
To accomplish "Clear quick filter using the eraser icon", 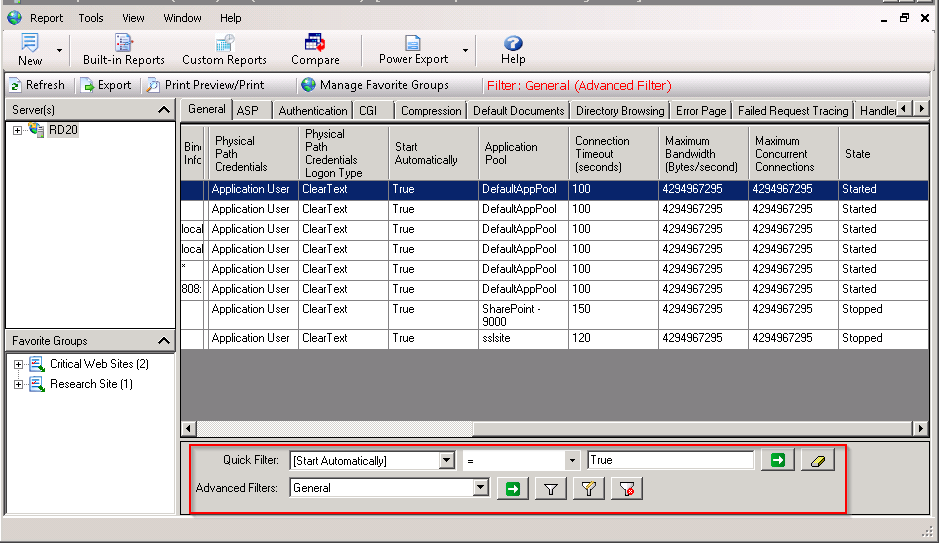I will tap(817, 460).
